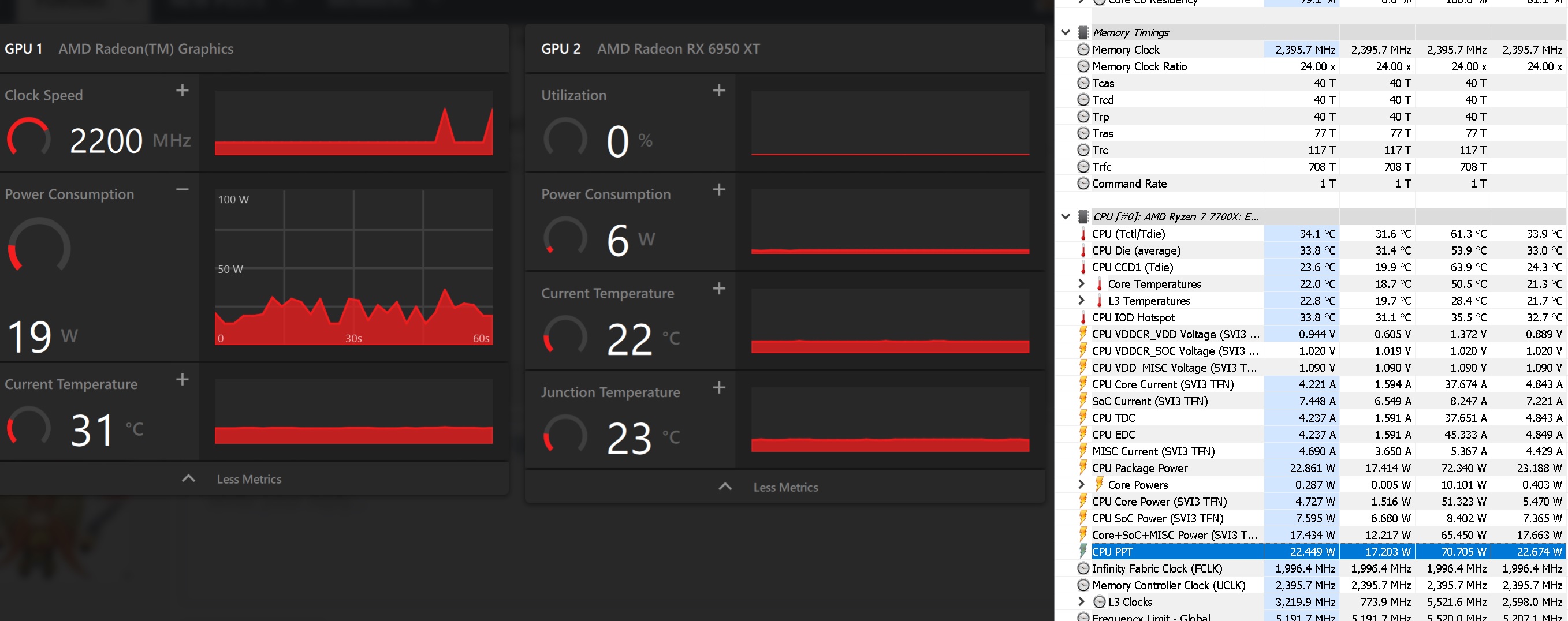Viewport: 1568px width, 621px height.
Task: Click the GPU 2 utilization sparkline graph
Action: click(x=890, y=123)
